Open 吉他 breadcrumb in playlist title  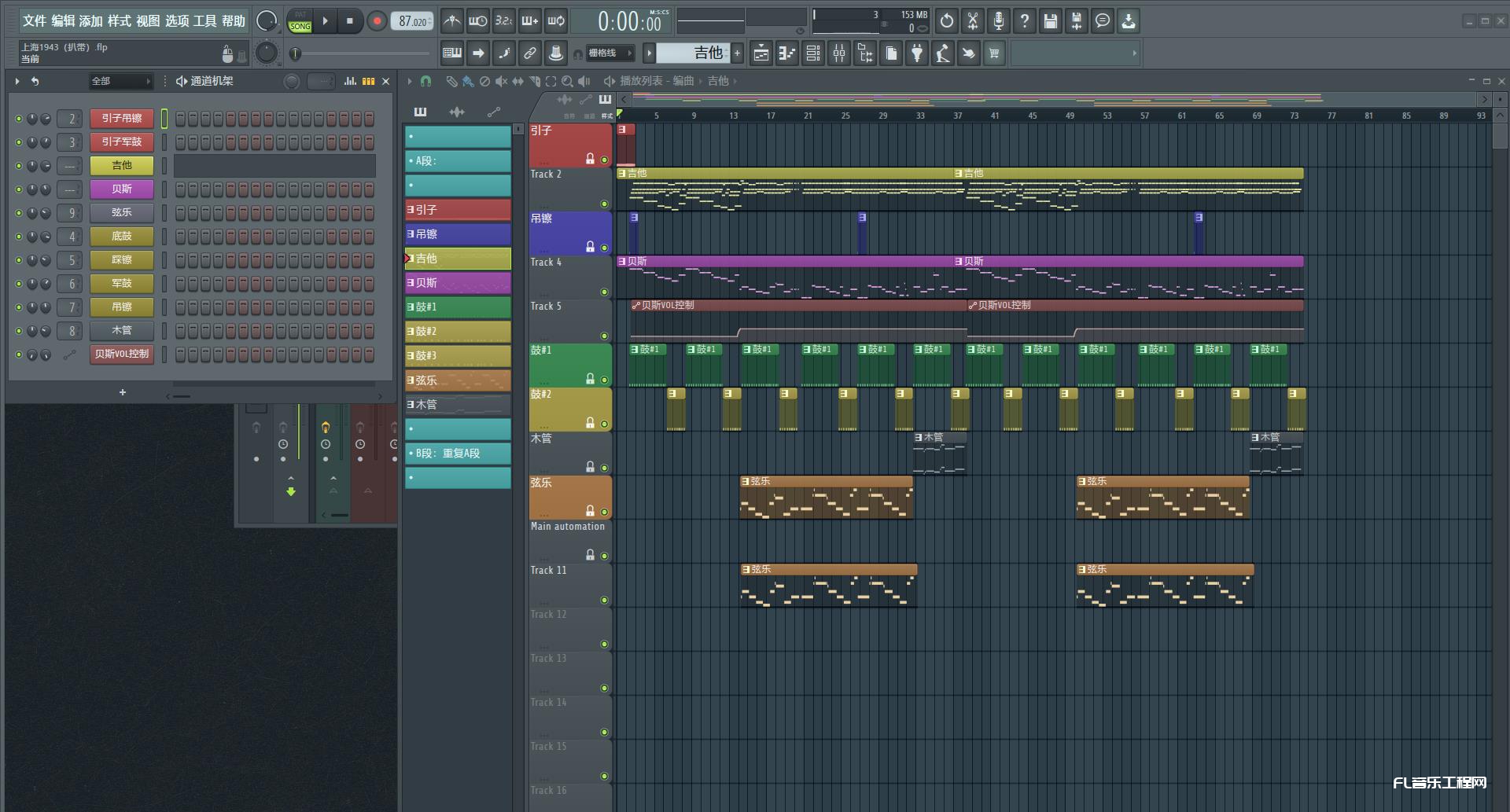coord(717,81)
